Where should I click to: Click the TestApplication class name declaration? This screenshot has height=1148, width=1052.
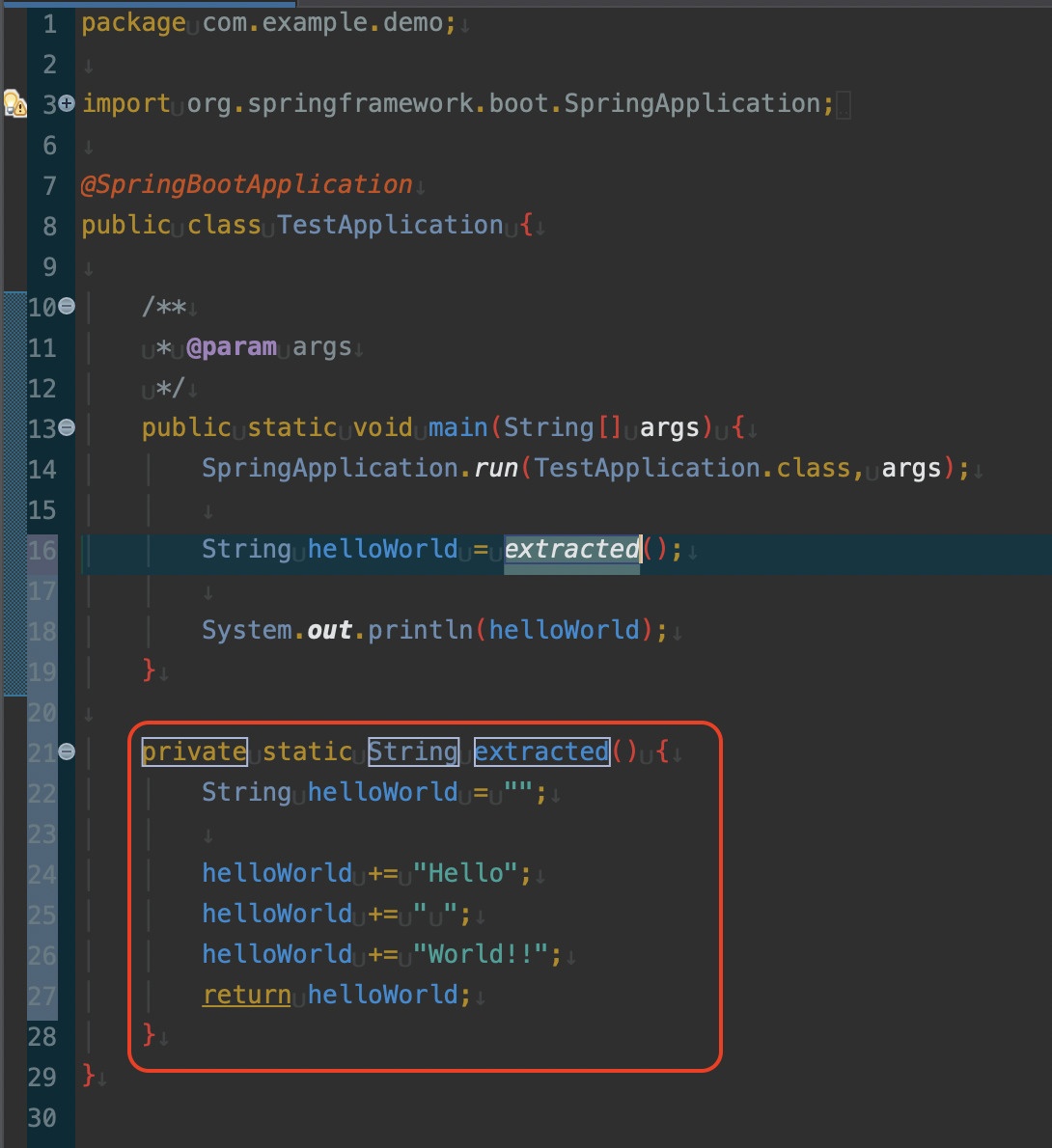point(390,226)
